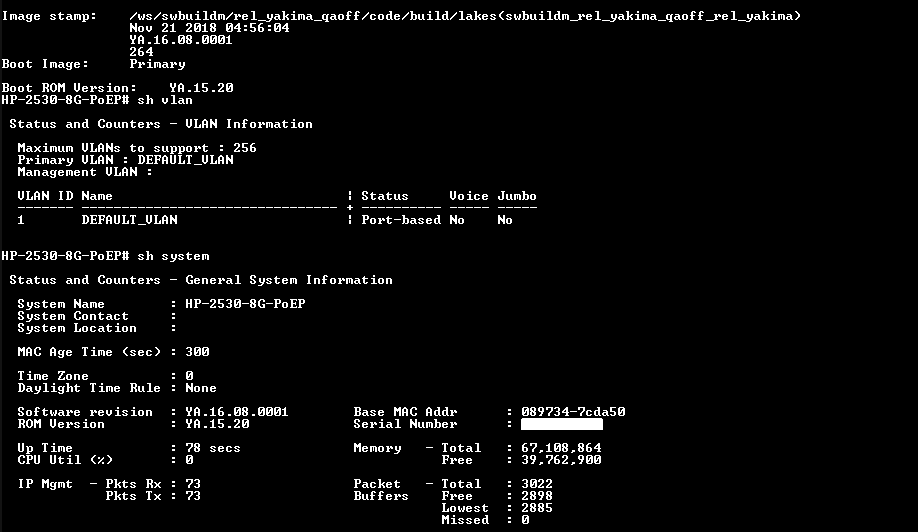The image size is (918, 532).
Task: Click the Packet Buffers Total value 3022
Action: [x=537, y=484]
